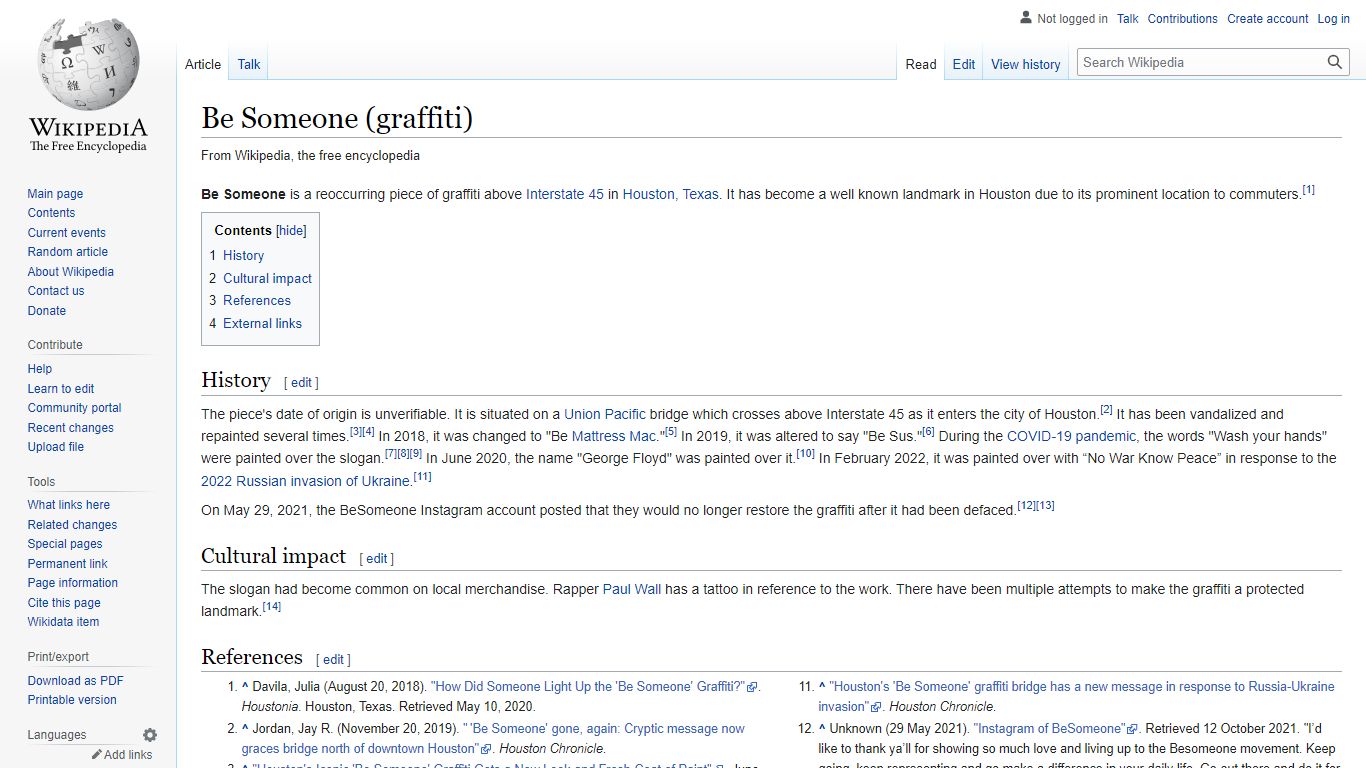
Task: Open the Contributions link
Action: click(1183, 18)
